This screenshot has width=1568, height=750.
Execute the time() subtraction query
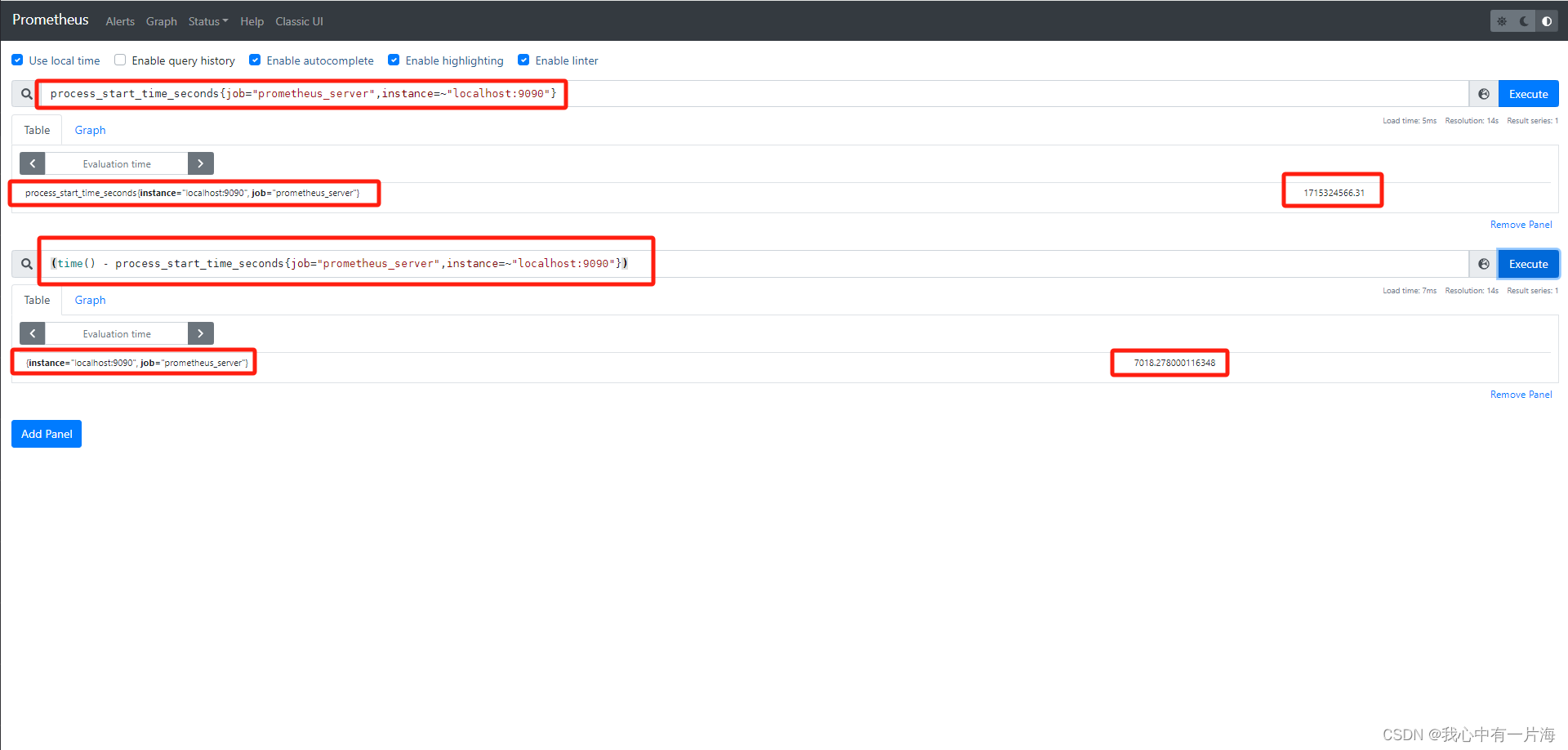tap(1528, 264)
